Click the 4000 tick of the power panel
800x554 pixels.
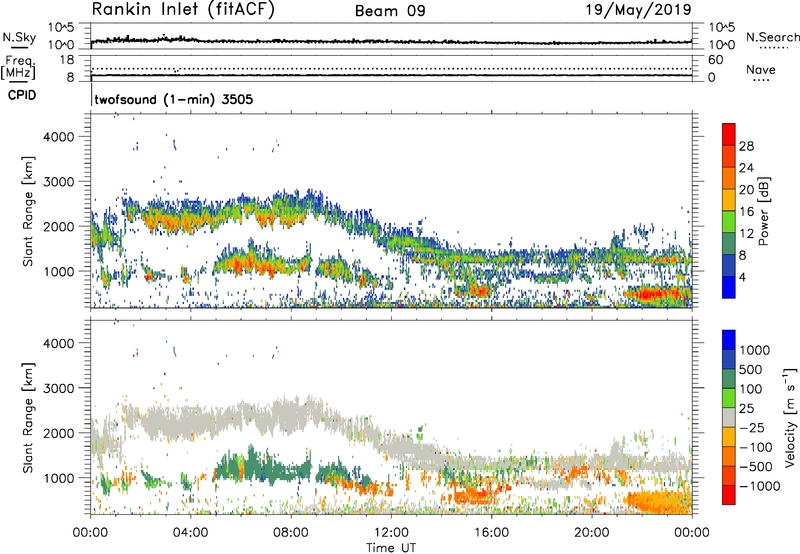pos(59,137)
